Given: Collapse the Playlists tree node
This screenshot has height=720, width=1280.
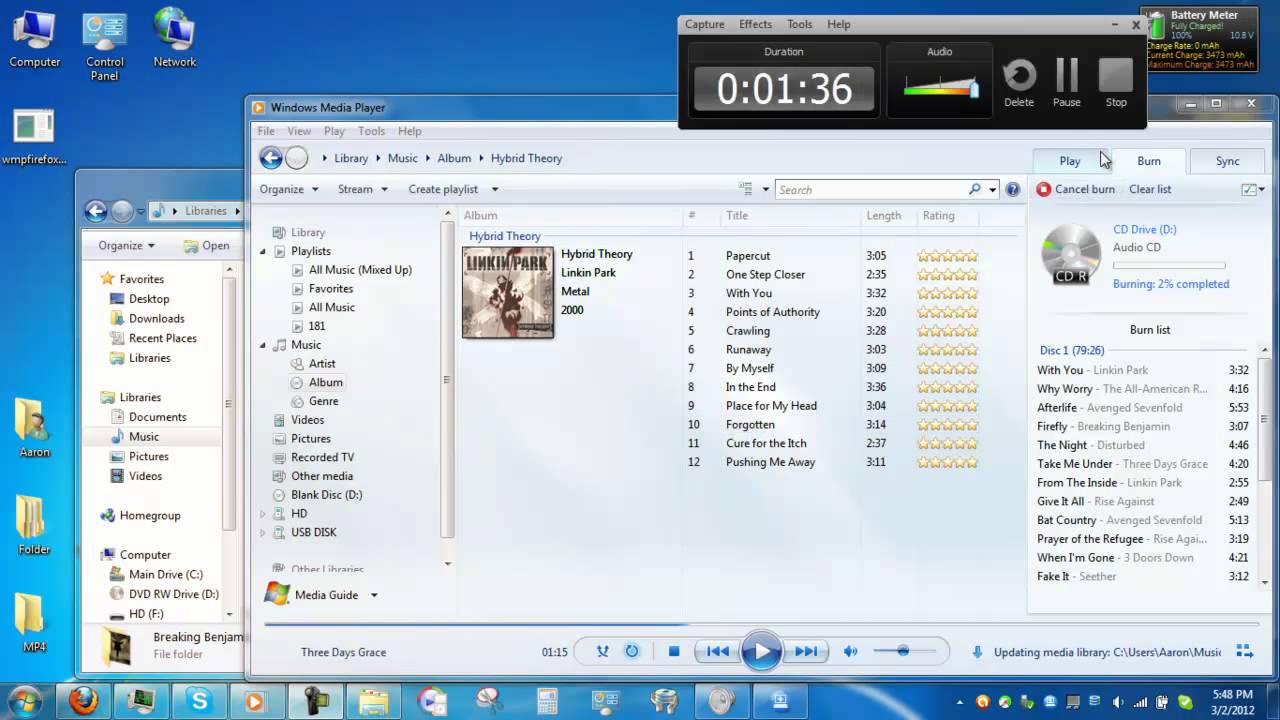Looking at the screenshot, I should pos(263,251).
